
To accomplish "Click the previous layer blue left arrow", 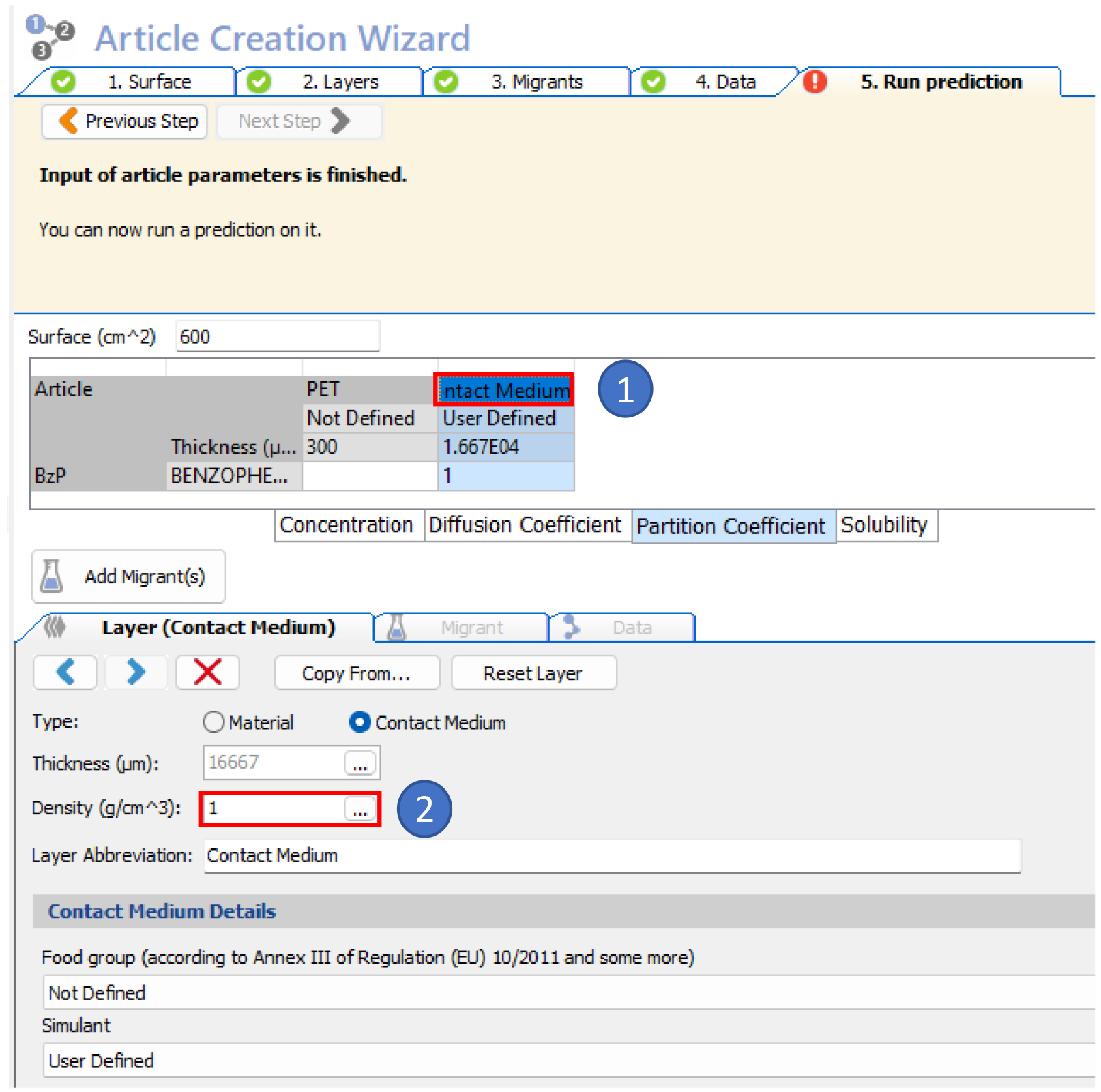I will (65, 673).
